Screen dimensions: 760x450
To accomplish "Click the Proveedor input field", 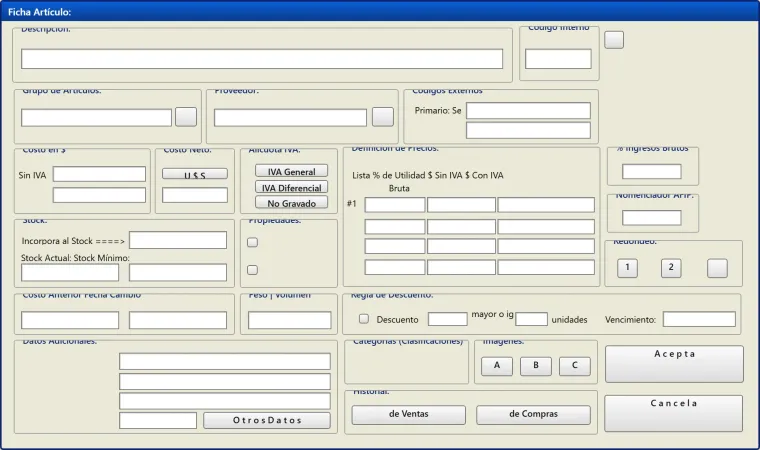I will pos(290,117).
